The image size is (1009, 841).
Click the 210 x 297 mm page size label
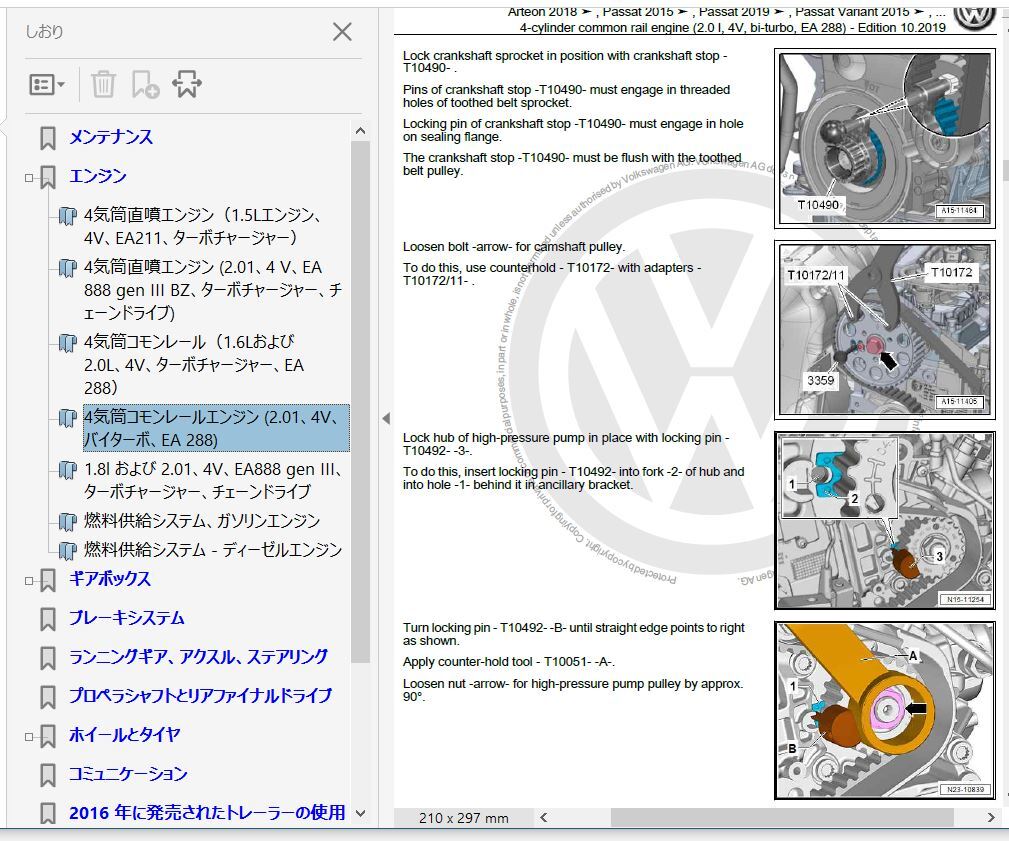(463, 818)
